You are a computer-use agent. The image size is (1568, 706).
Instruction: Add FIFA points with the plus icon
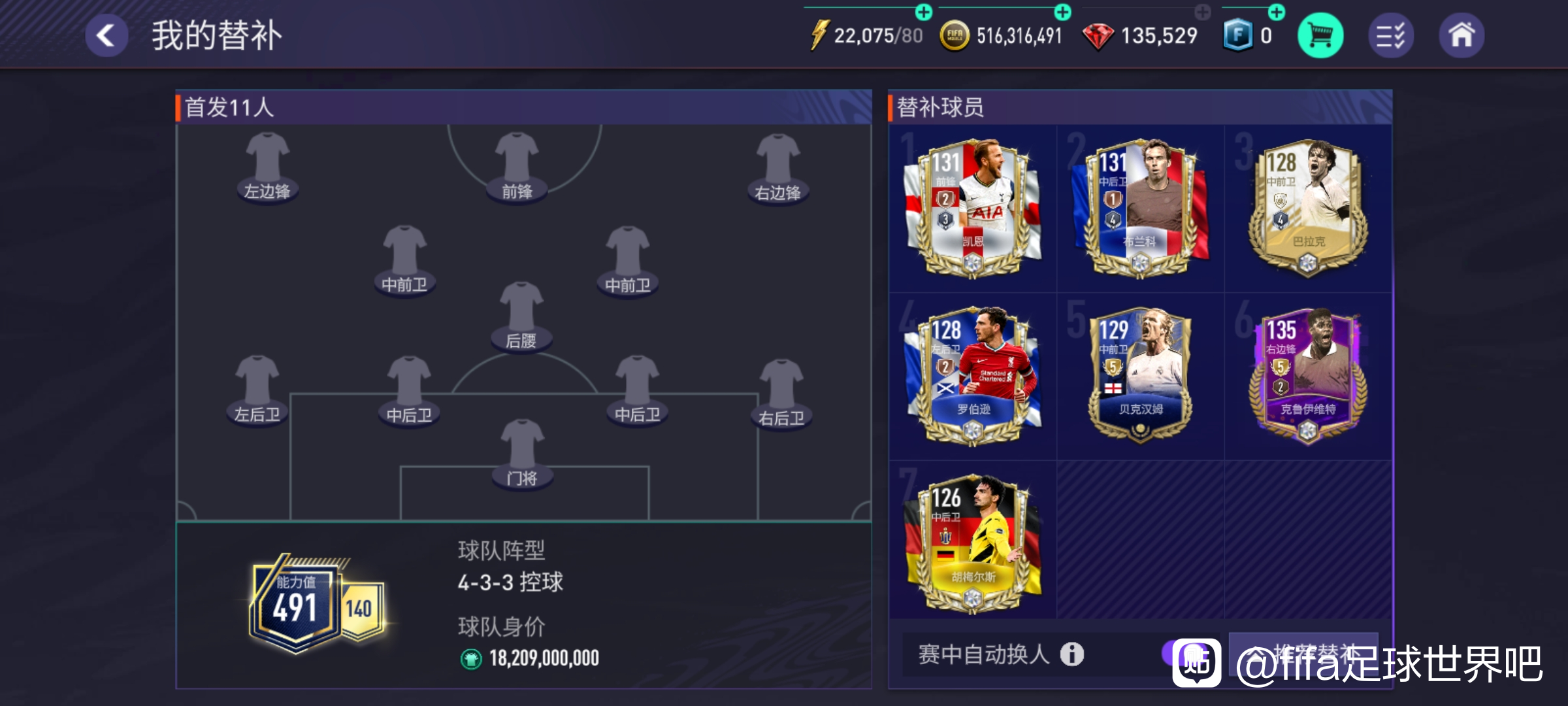[x=1277, y=12]
